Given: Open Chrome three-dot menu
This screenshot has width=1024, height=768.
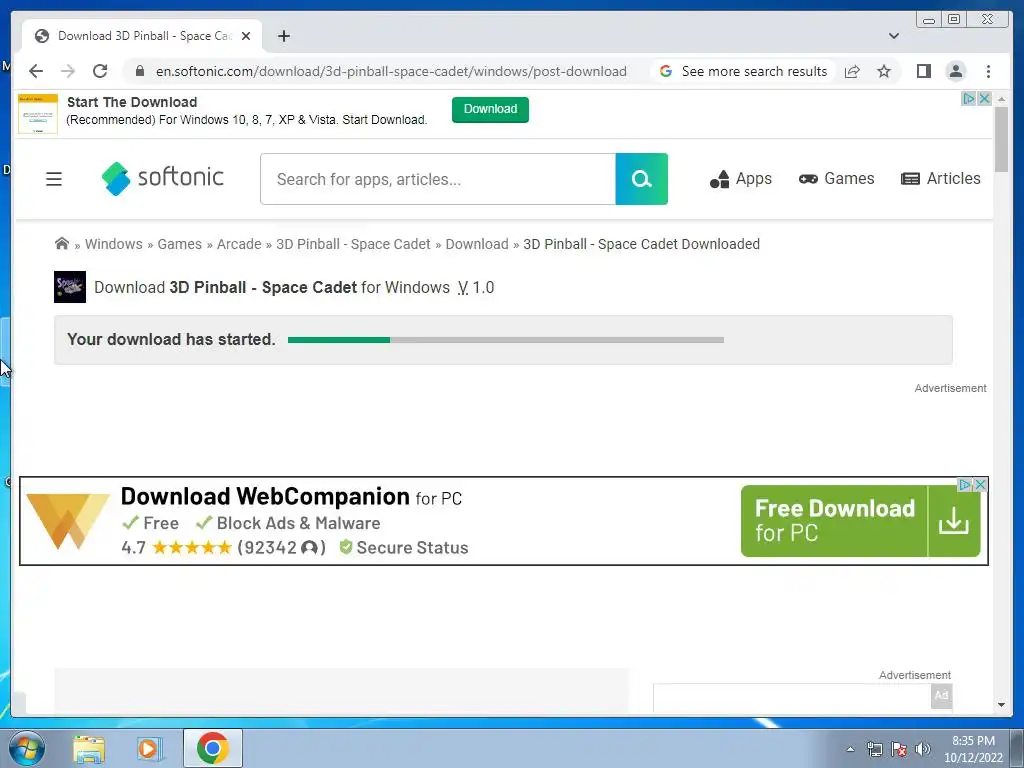Looking at the screenshot, I should pyautogui.click(x=988, y=71).
